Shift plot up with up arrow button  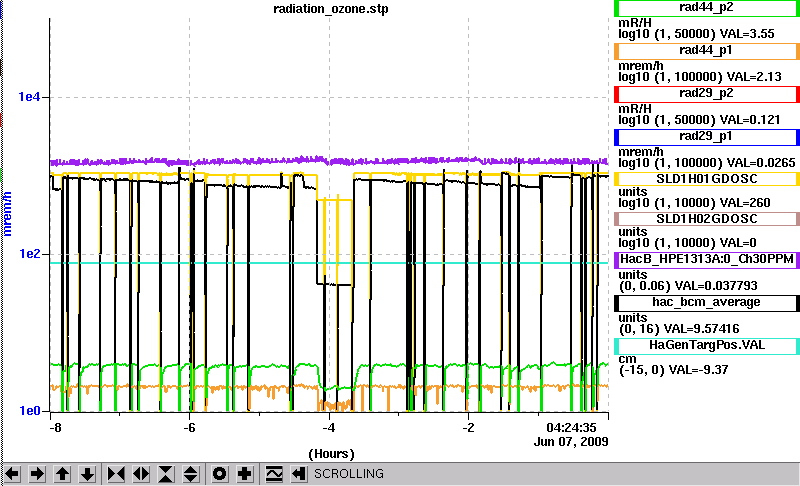(62, 474)
